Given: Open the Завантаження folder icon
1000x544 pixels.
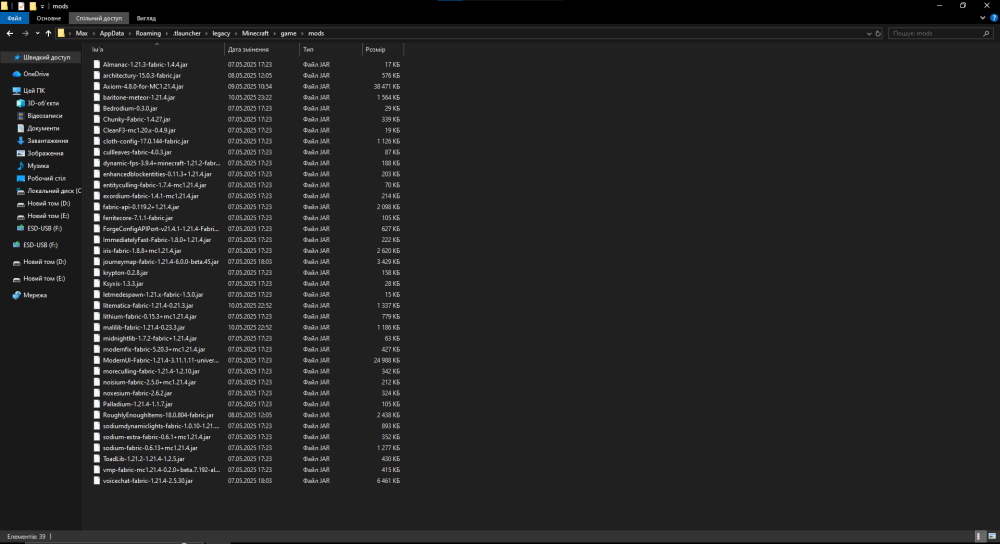Looking at the screenshot, I should tap(20, 141).
